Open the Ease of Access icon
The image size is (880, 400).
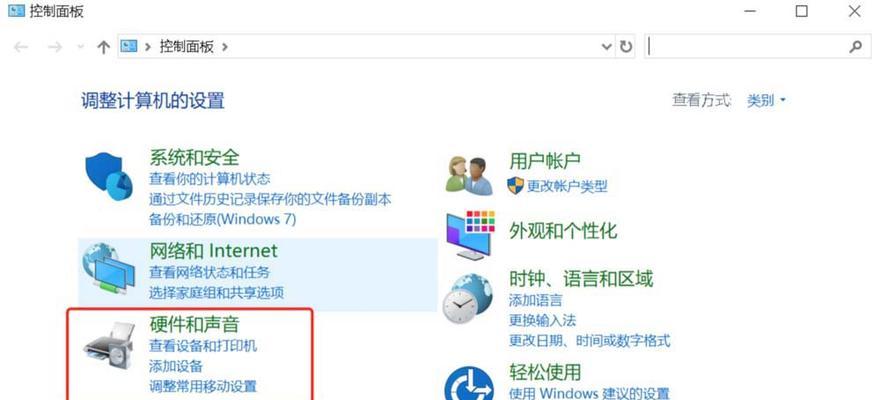click(469, 382)
